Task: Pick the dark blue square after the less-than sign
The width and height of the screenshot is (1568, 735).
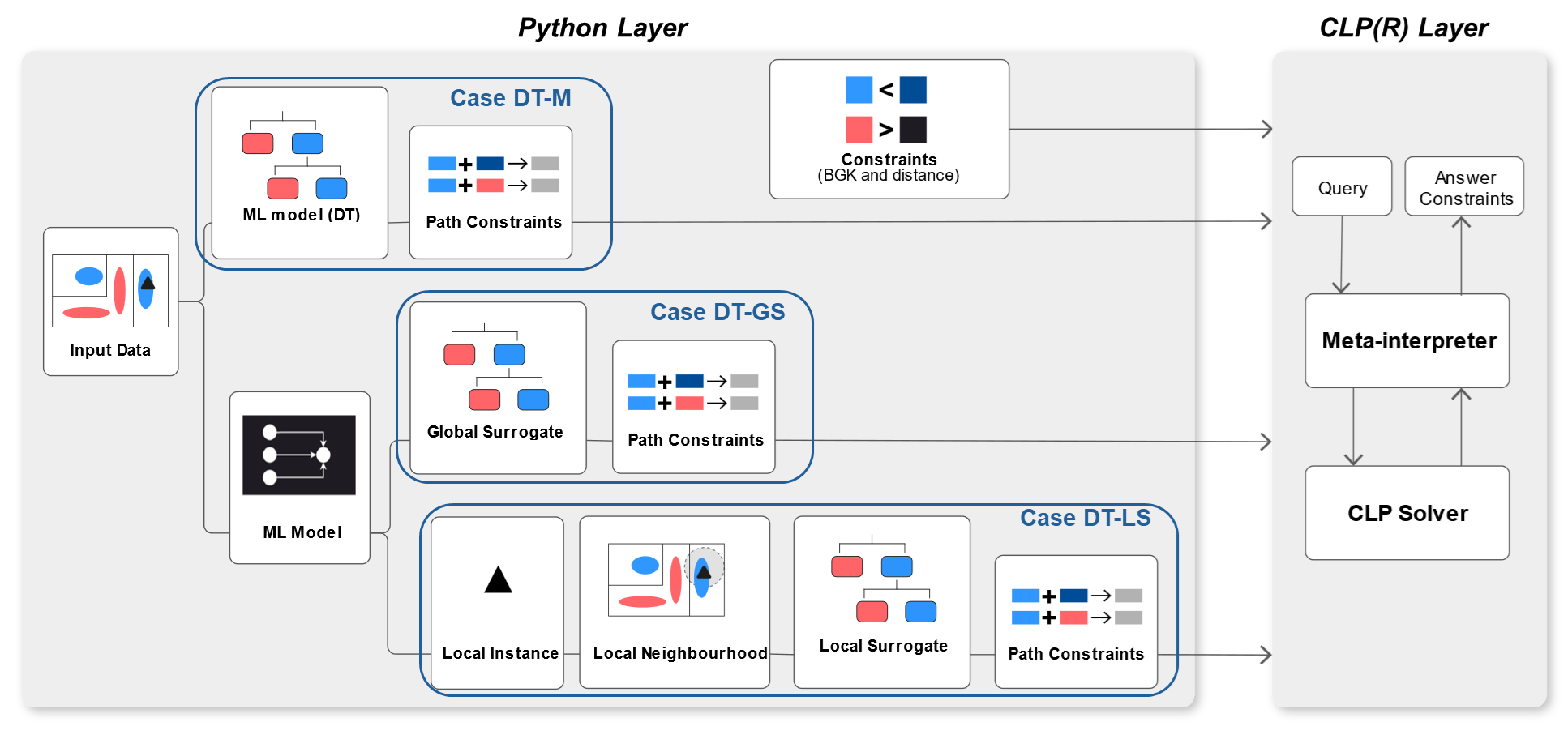Action: point(913,90)
